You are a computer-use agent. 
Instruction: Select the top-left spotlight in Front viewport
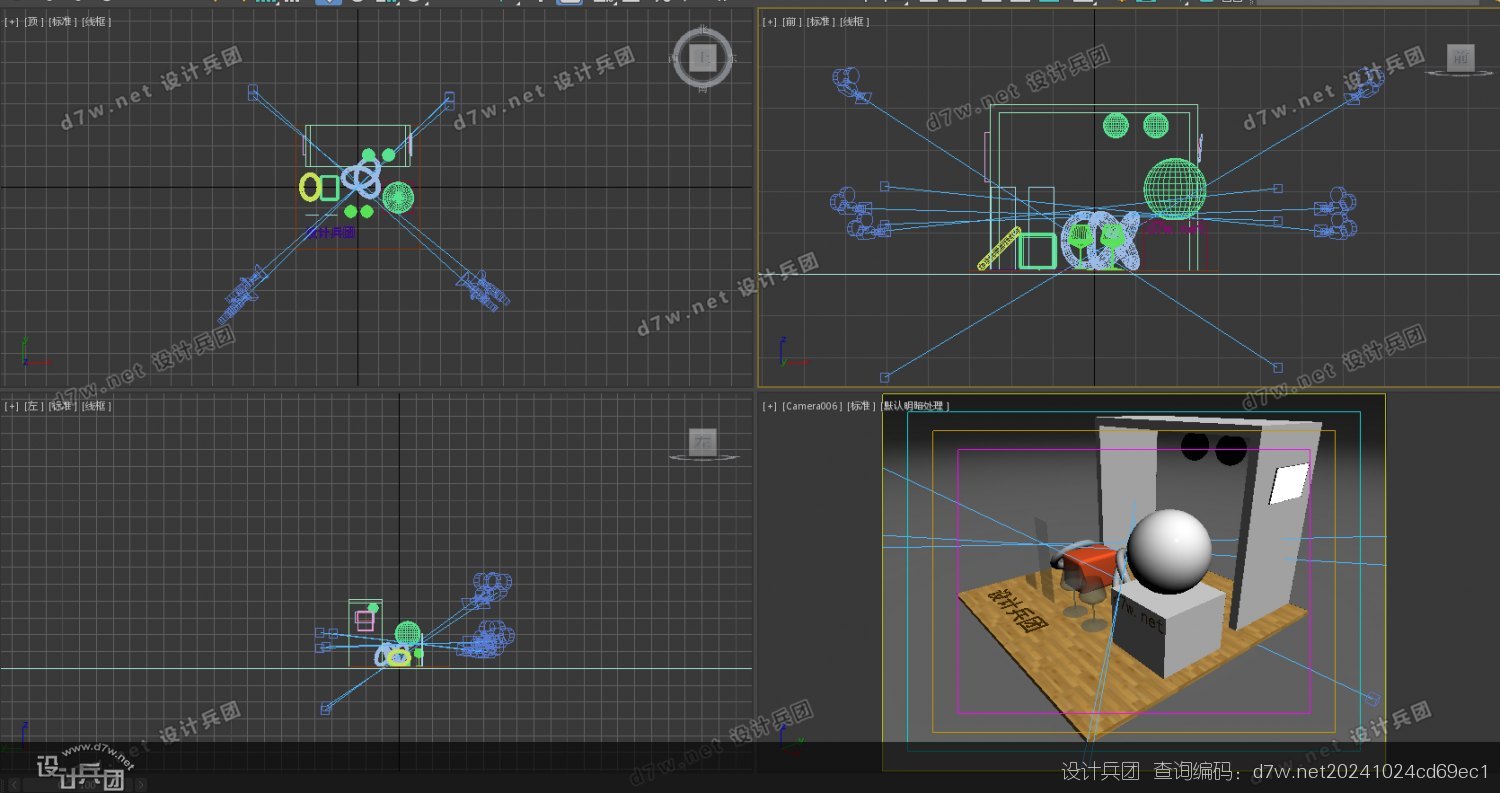click(x=851, y=84)
